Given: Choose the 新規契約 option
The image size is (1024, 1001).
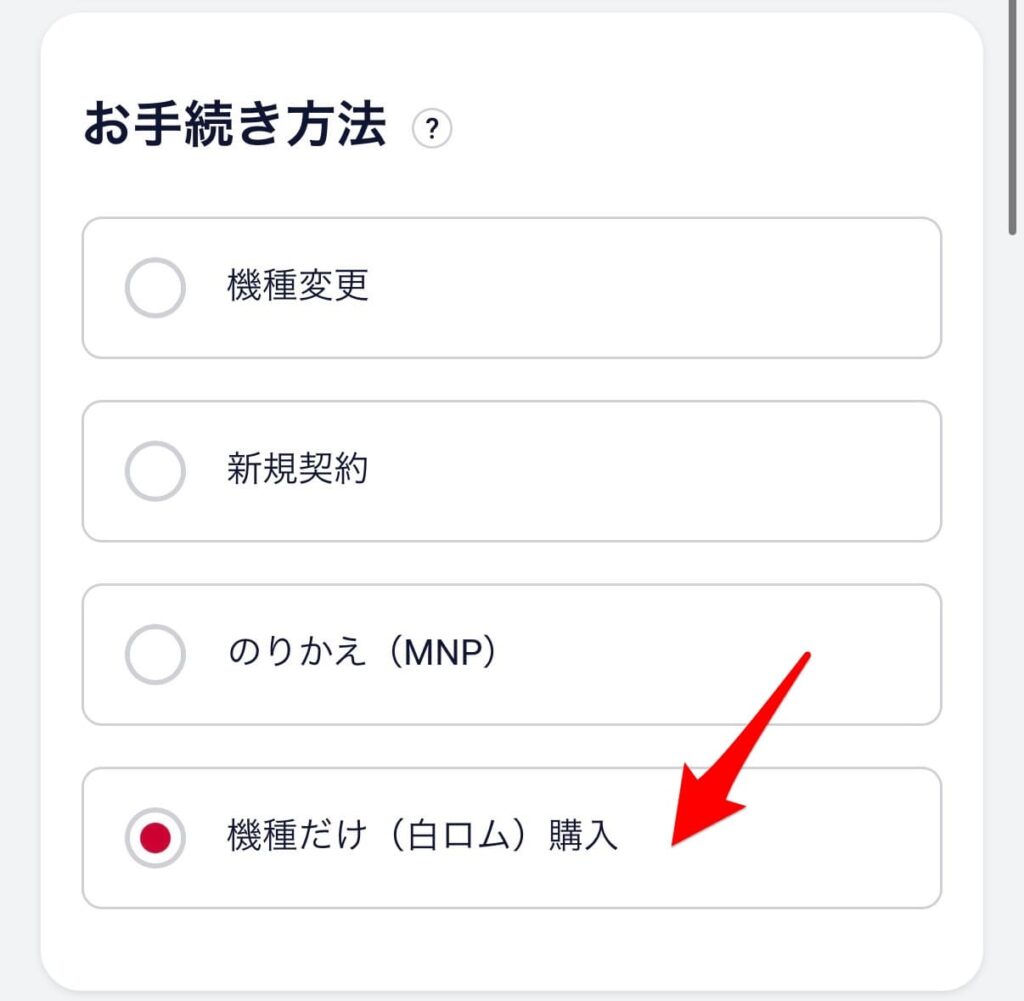Looking at the screenshot, I should tap(155, 470).
